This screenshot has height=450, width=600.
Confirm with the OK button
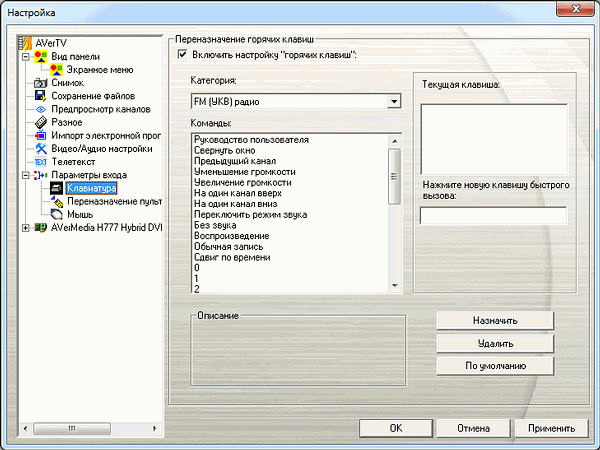[396, 428]
